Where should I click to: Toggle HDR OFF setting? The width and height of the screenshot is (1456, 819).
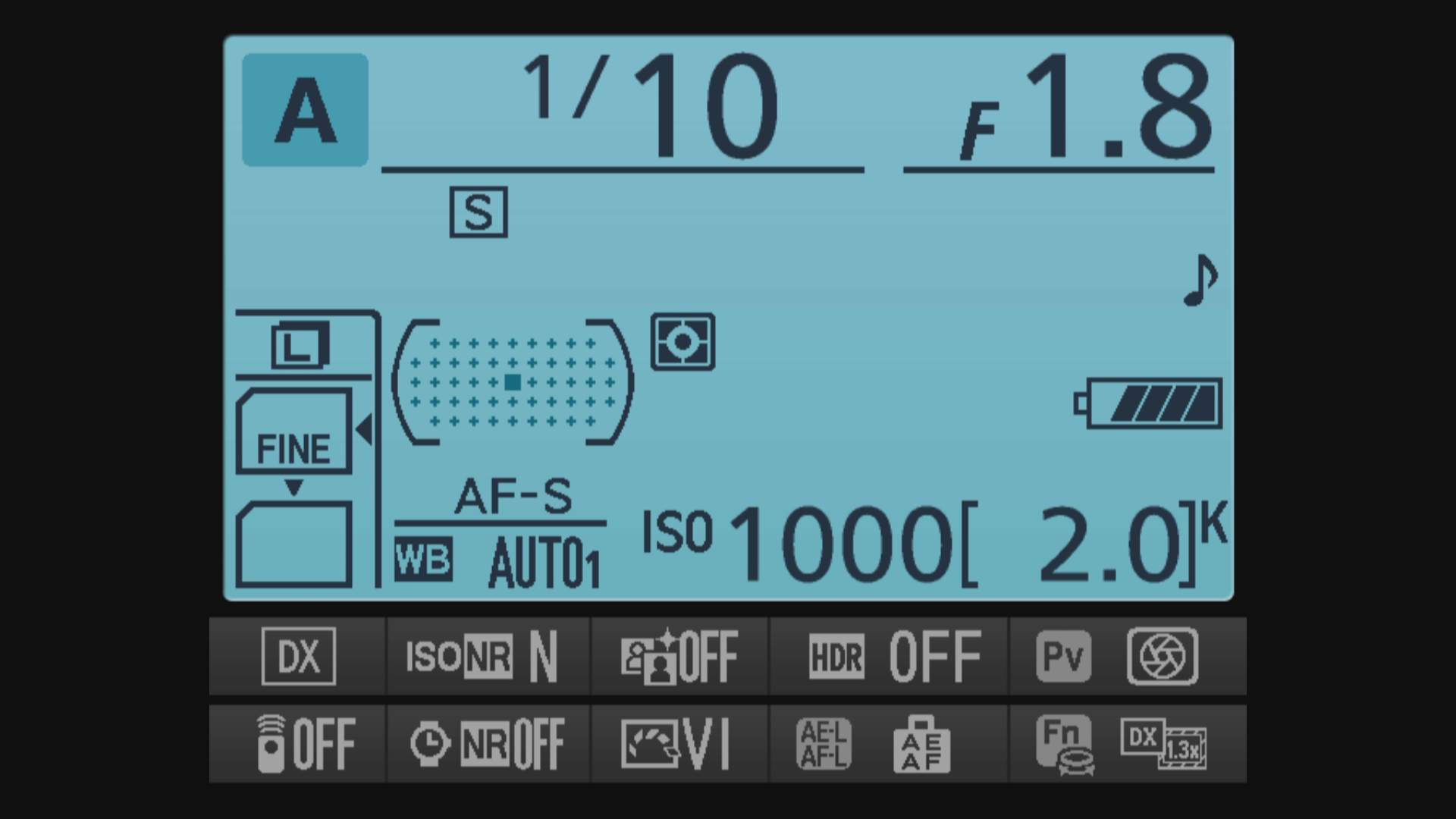pyautogui.click(x=889, y=657)
